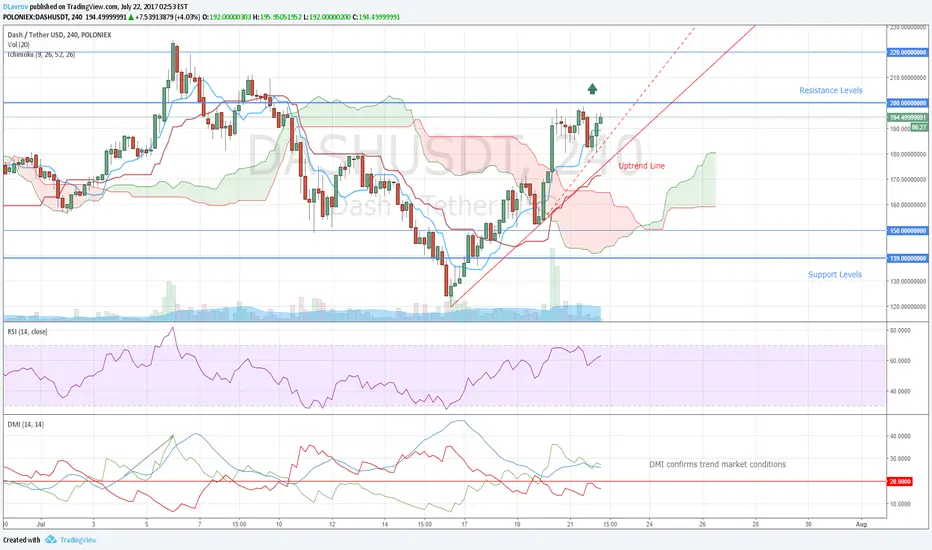932x550 pixels.
Task: Click the 170.00000000 price axis value
Action: tap(908, 180)
